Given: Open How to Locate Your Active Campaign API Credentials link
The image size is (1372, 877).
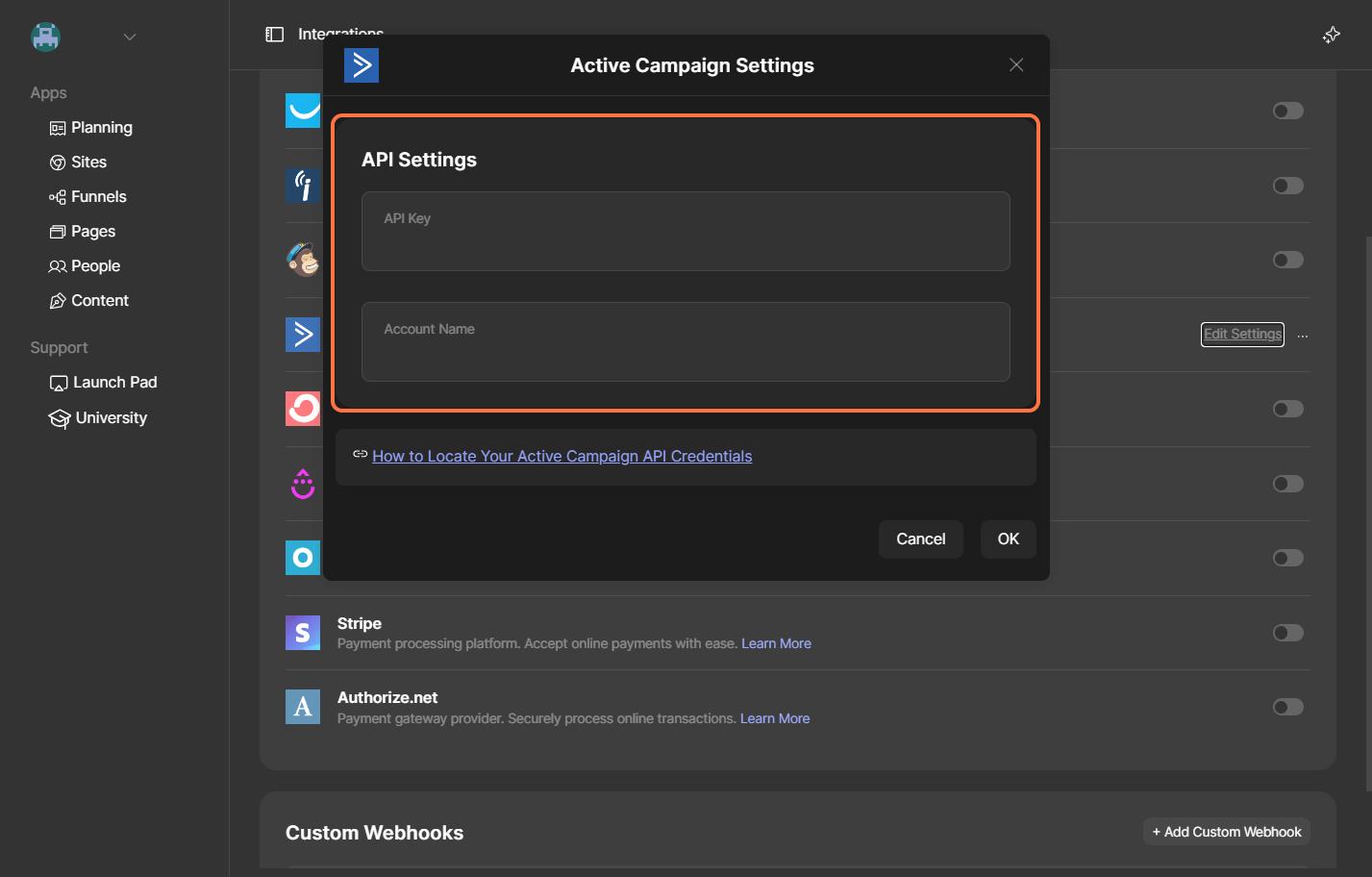Looking at the screenshot, I should [562, 456].
